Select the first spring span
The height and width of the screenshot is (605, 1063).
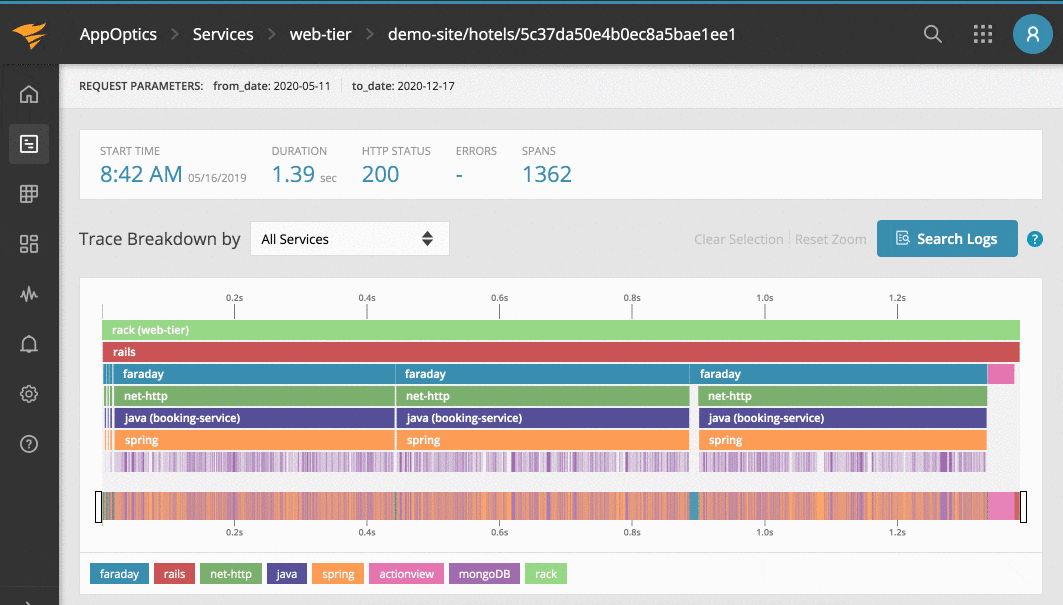(254, 440)
